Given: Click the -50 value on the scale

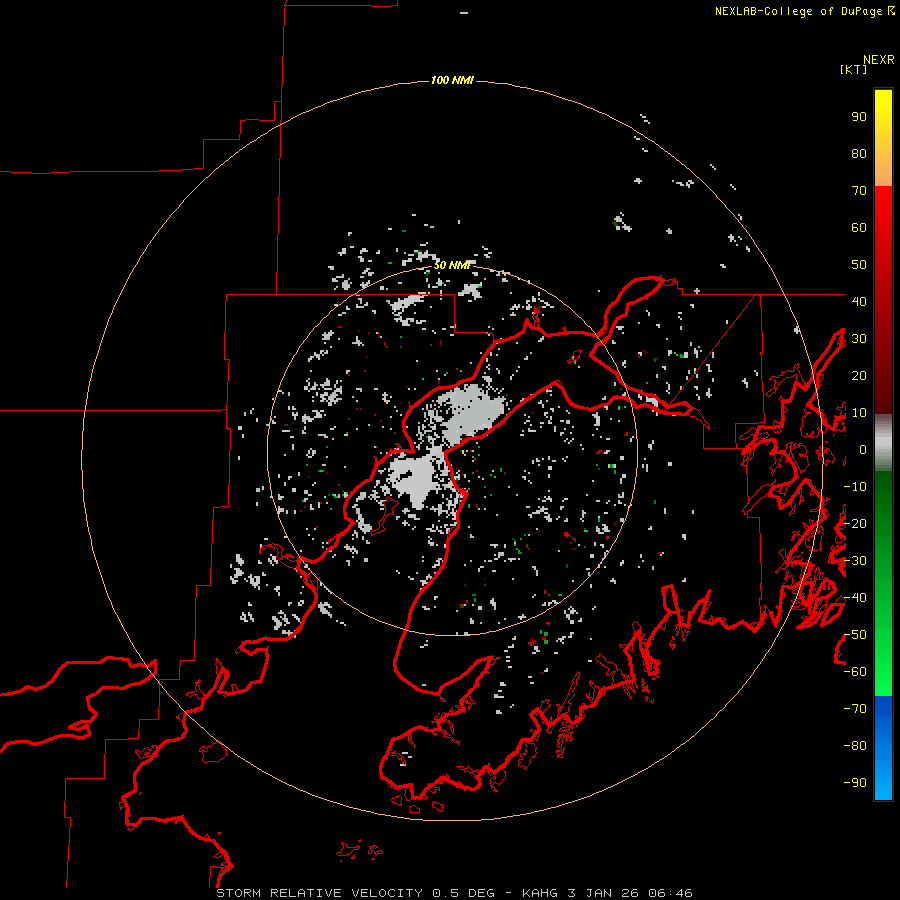Looking at the screenshot, I should pyautogui.click(x=855, y=635).
